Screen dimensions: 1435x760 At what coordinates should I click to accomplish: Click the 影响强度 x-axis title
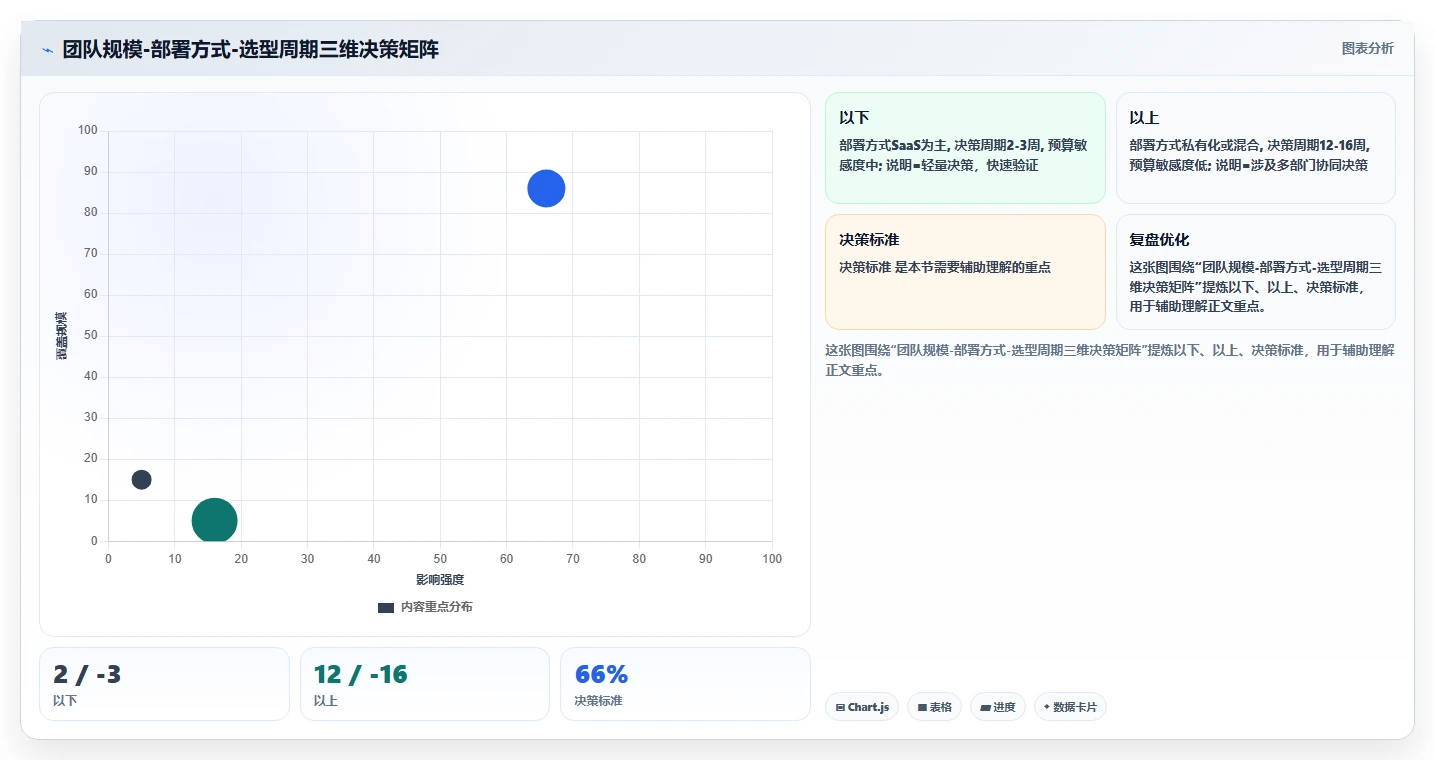(440, 580)
